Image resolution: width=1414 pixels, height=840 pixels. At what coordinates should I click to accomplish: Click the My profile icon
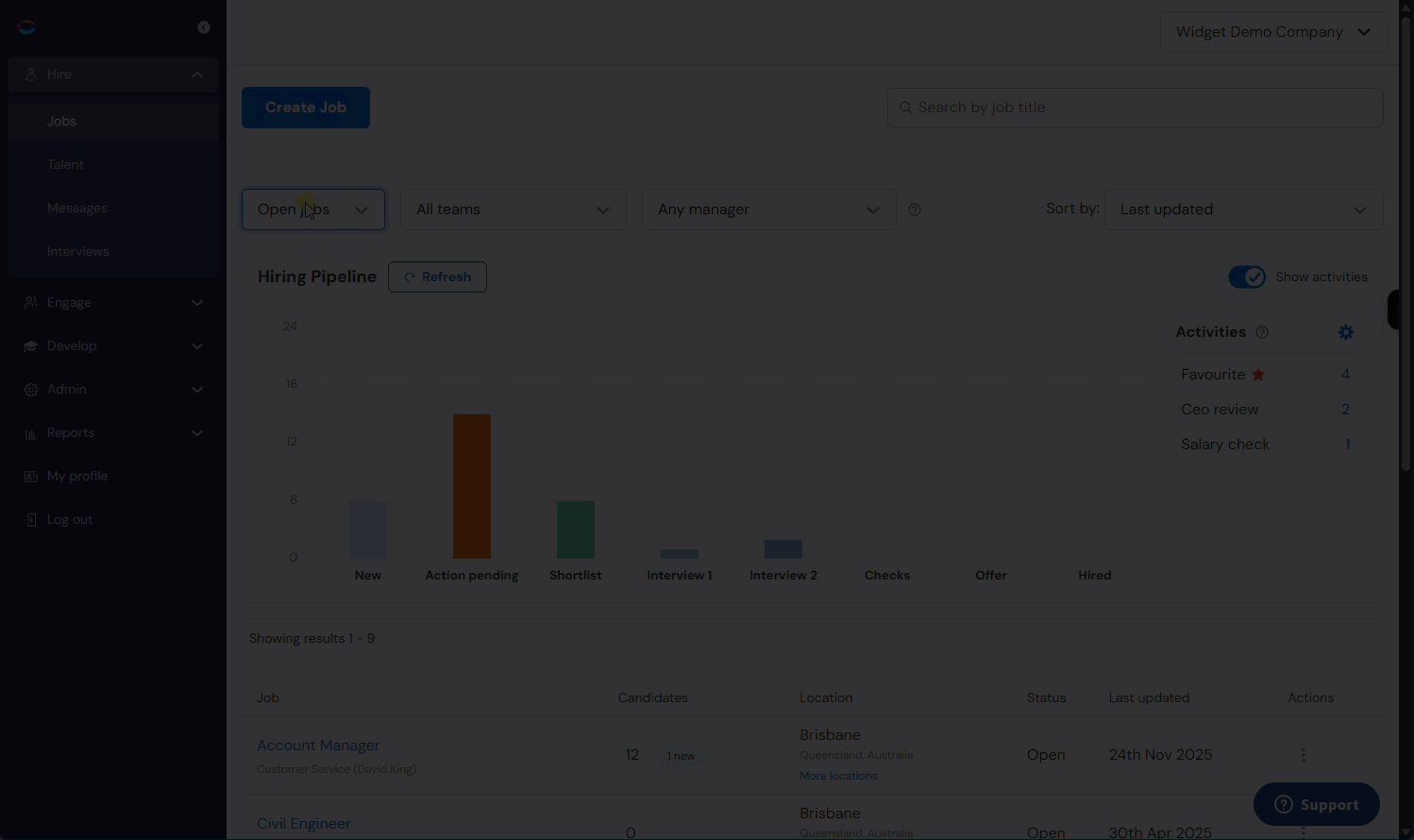31,476
